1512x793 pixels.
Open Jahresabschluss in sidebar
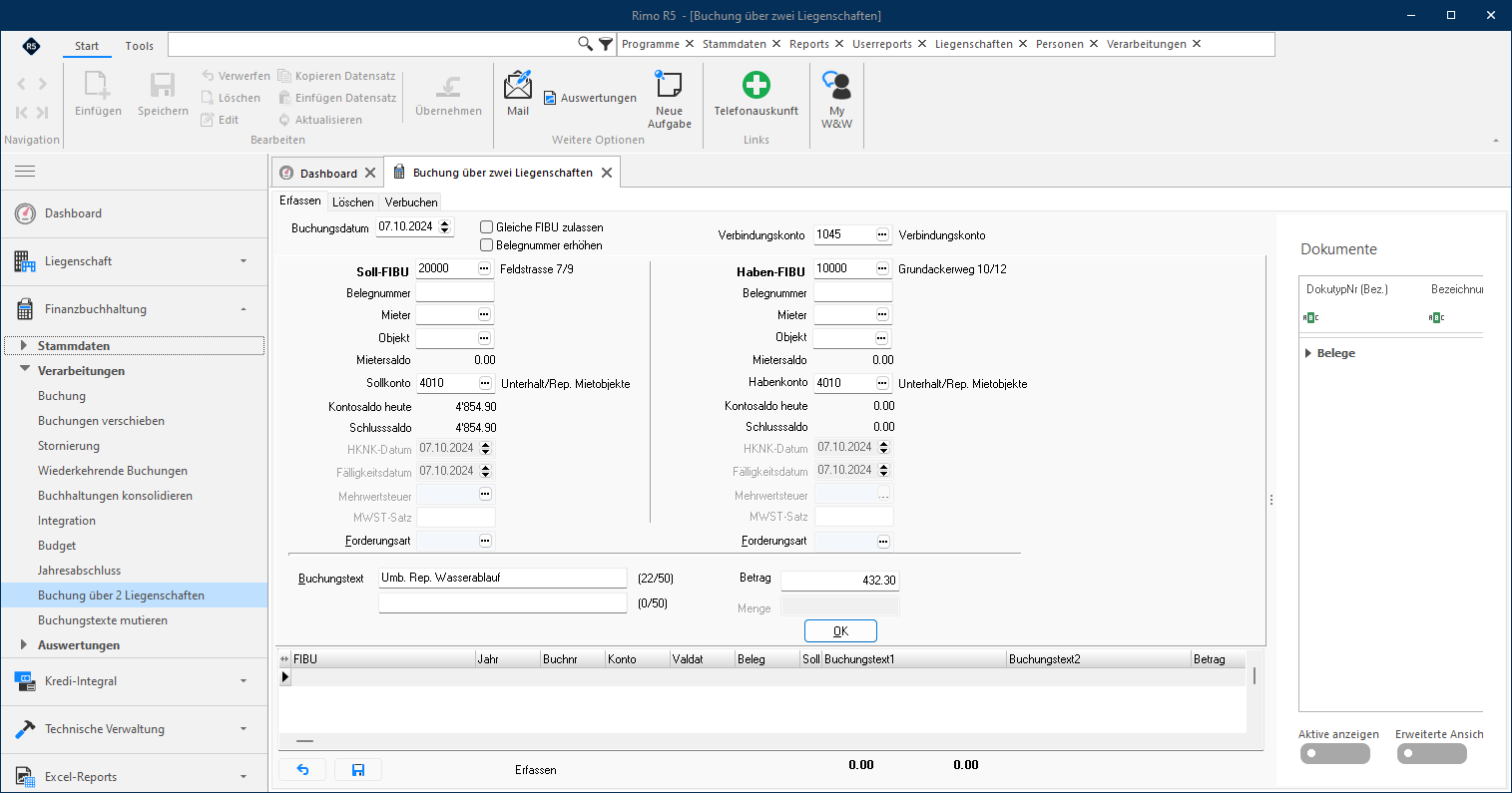click(80, 571)
